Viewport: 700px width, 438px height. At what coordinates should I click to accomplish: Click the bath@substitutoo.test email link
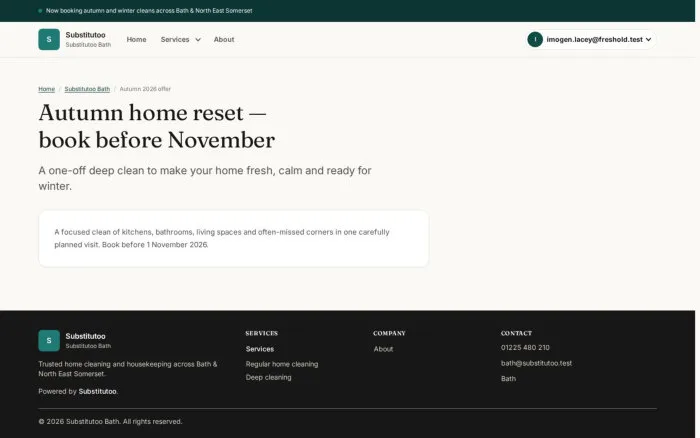point(536,363)
